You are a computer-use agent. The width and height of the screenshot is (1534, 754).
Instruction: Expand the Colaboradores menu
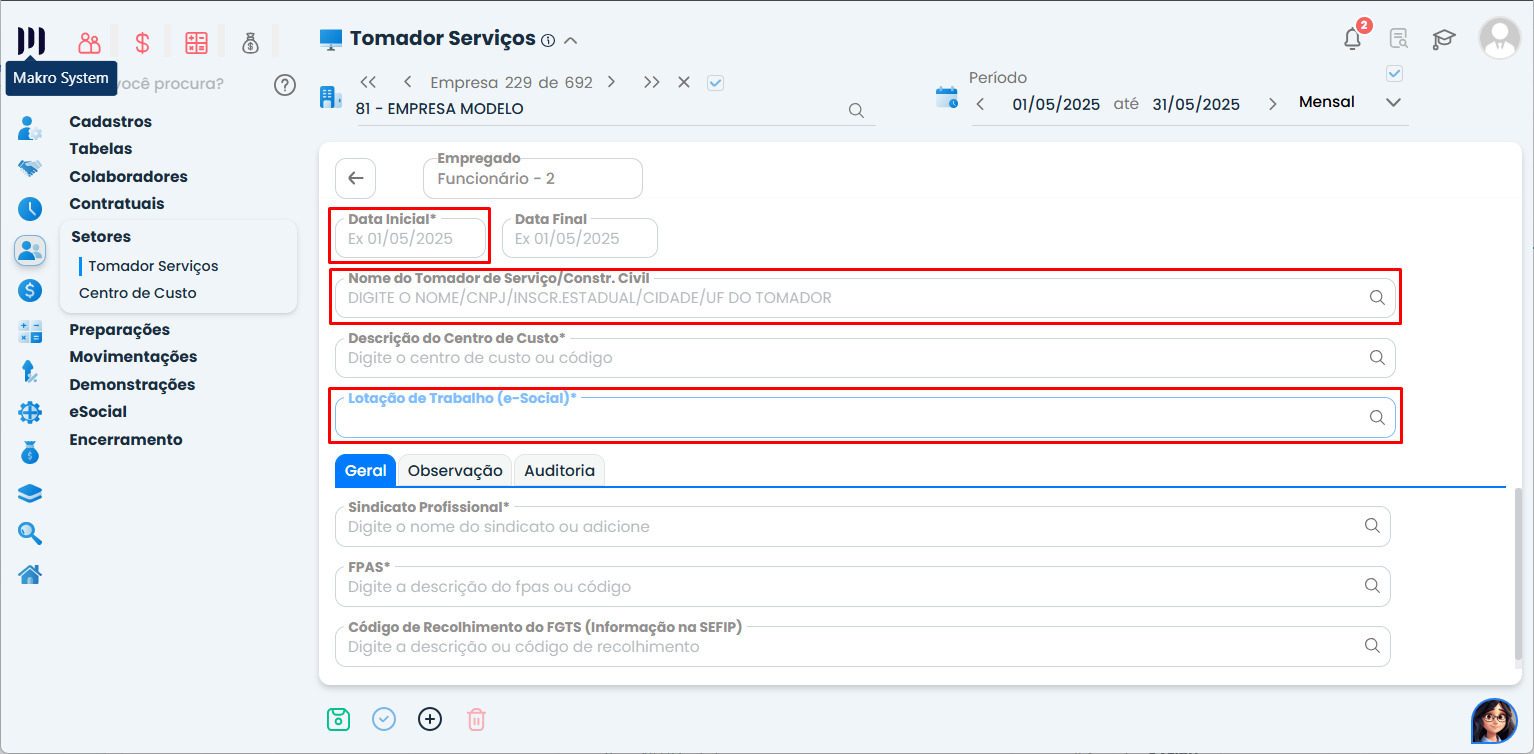pos(128,177)
